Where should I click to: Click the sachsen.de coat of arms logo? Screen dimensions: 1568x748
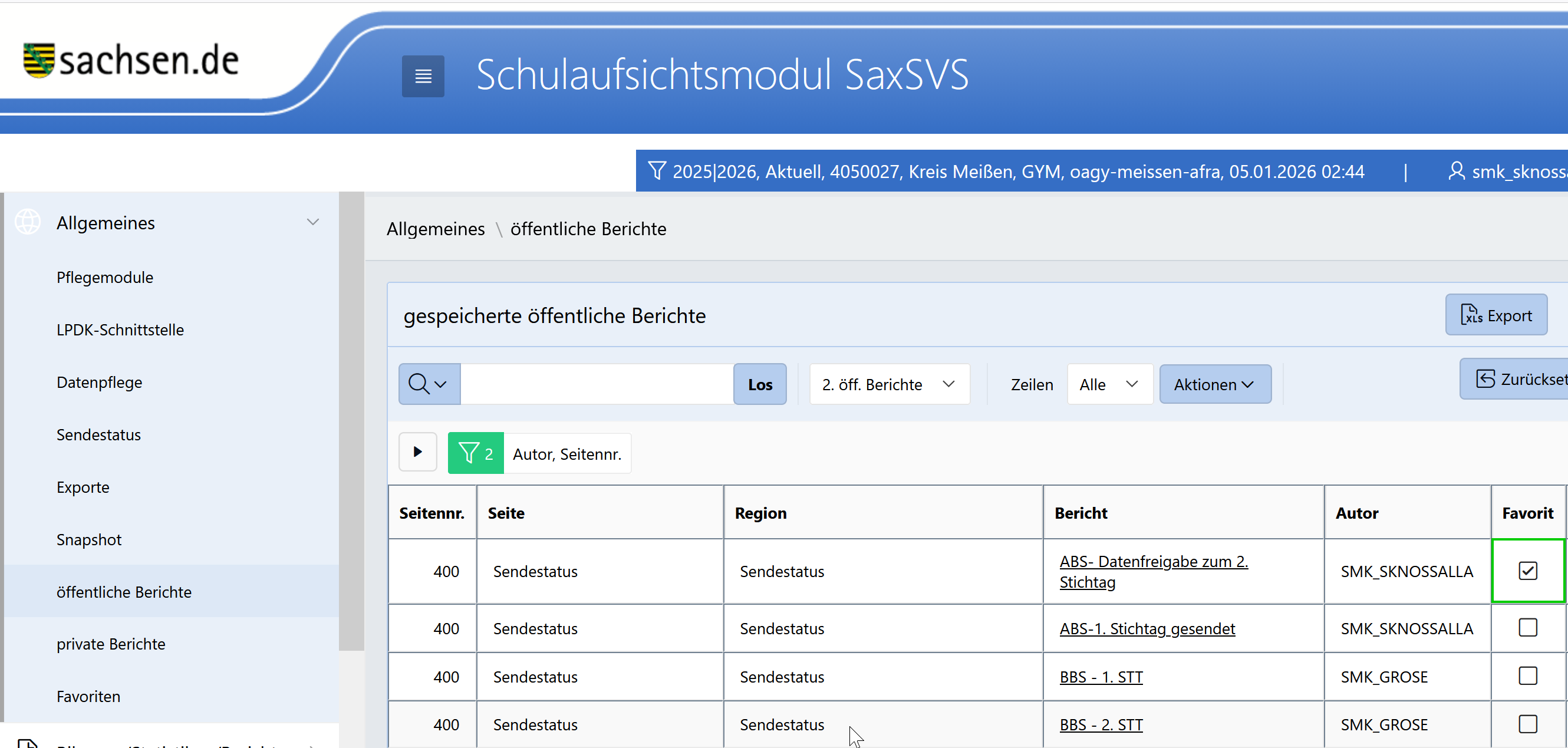pos(39,60)
